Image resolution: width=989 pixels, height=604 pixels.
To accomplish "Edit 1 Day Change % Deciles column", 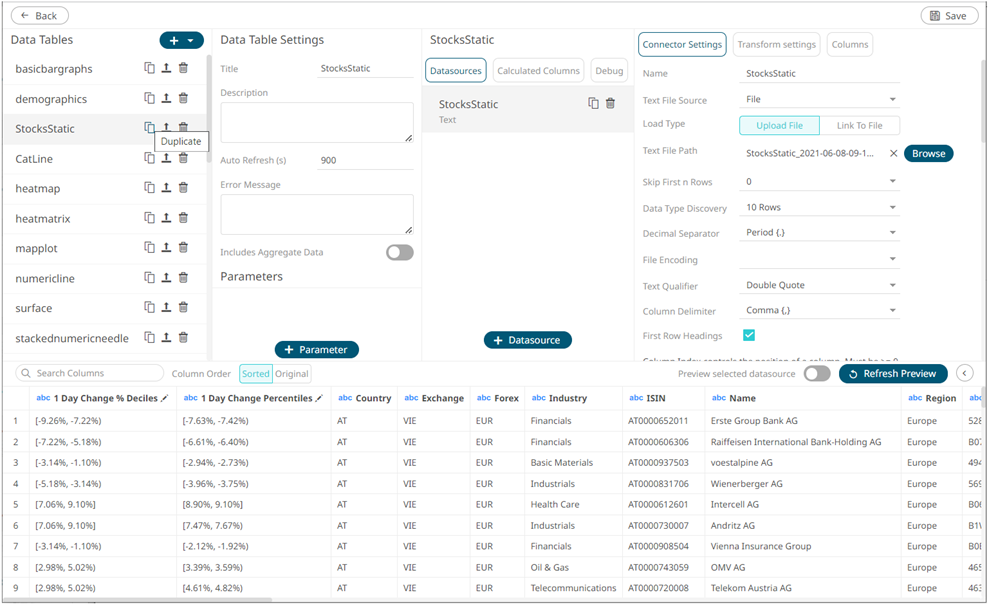I will point(165,398).
